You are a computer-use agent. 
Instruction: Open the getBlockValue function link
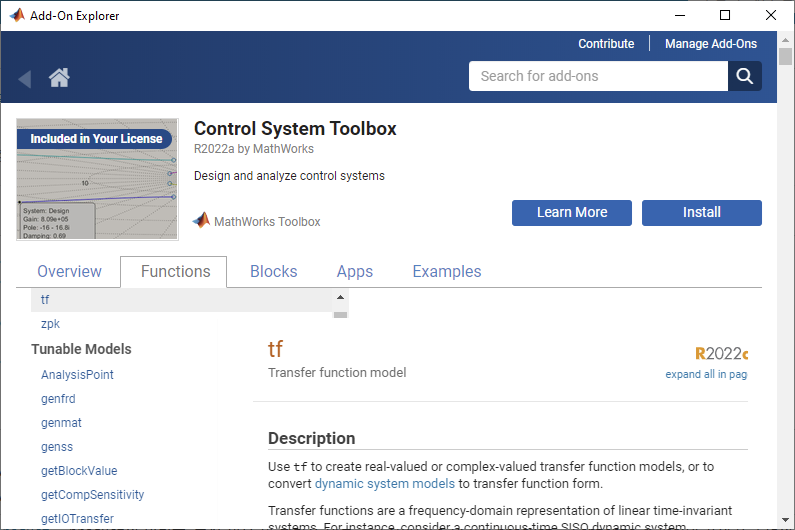(x=79, y=471)
